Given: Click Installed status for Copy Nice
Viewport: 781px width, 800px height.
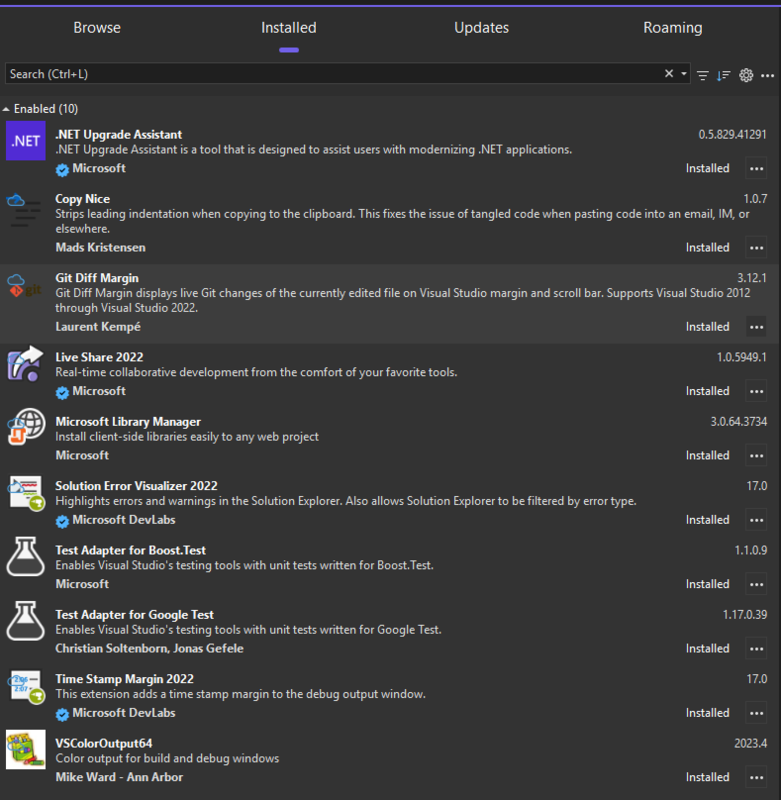Looking at the screenshot, I should coord(707,247).
